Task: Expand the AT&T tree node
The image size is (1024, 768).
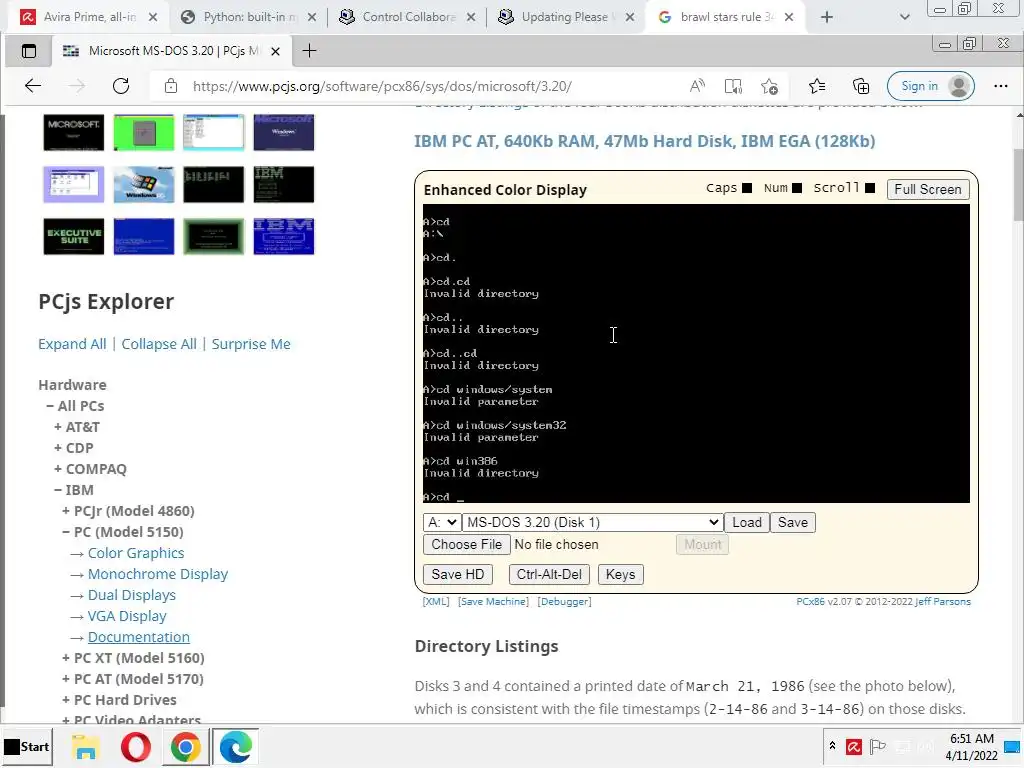Action: click(77, 426)
